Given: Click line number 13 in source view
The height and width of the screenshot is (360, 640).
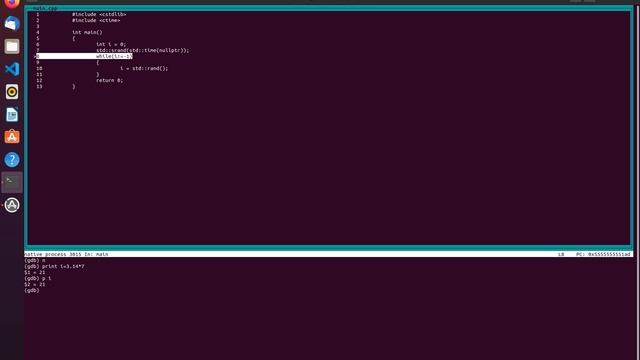Looking at the screenshot, I should 39,87.
